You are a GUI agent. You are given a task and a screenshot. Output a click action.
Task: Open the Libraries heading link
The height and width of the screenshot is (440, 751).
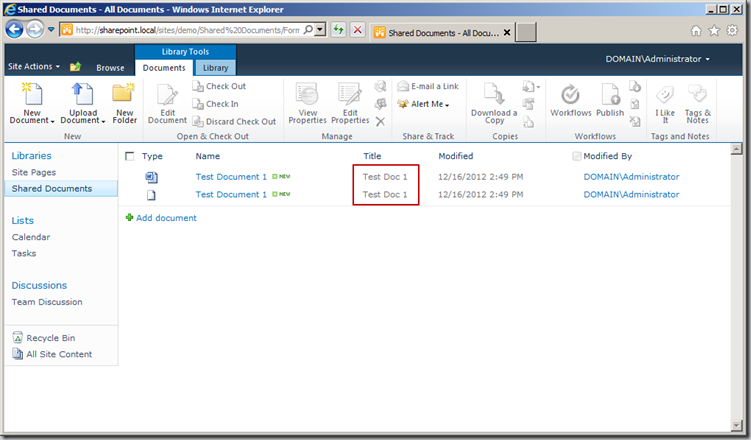coord(31,156)
